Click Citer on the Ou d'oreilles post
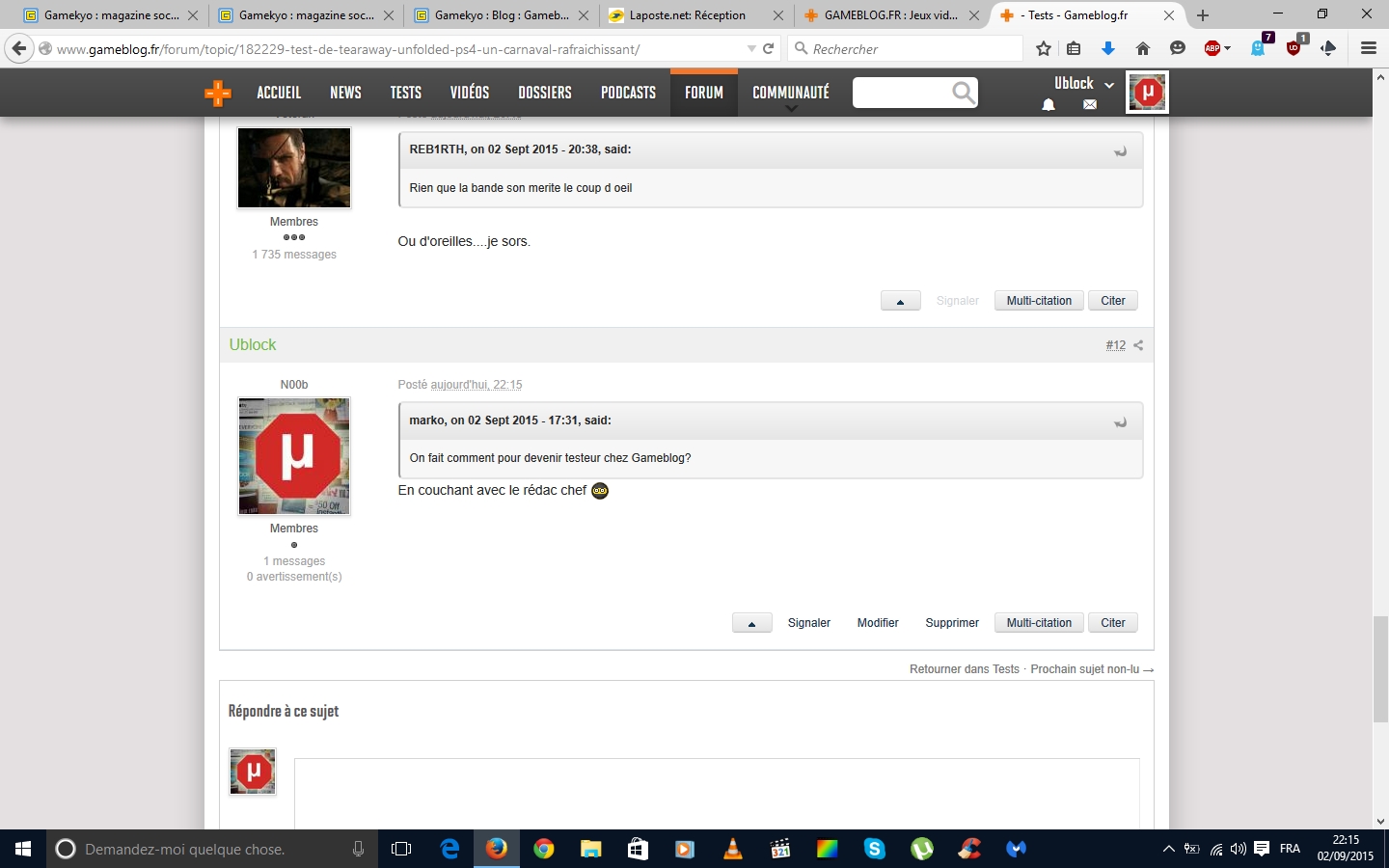The image size is (1389, 868). (1113, 301)
